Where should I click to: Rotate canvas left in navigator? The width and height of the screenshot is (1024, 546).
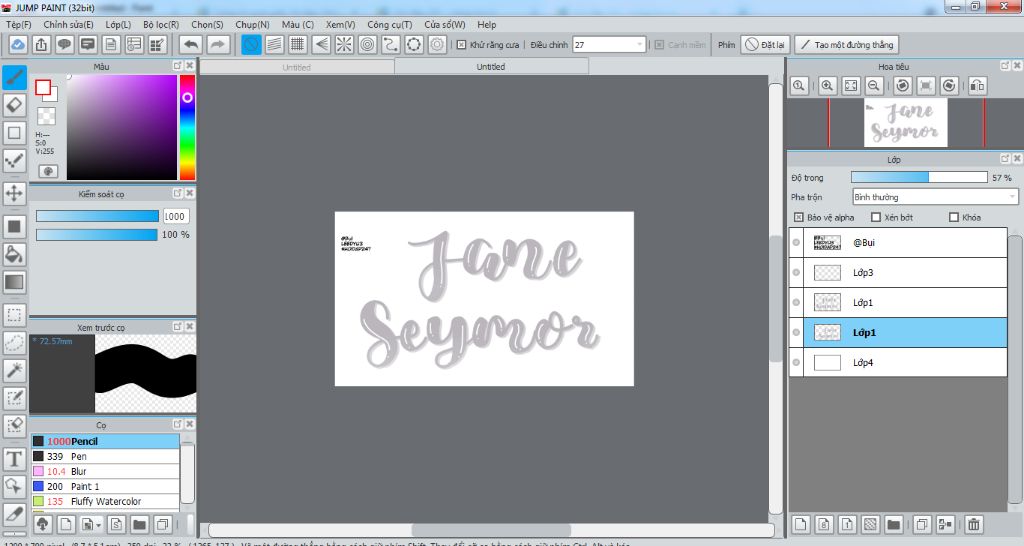click(903, 86)
